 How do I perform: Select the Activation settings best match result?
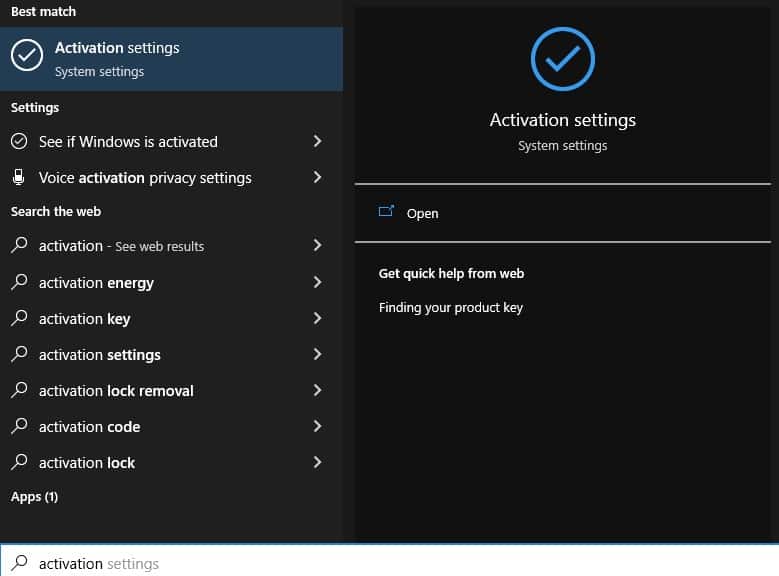pos(171,59)
